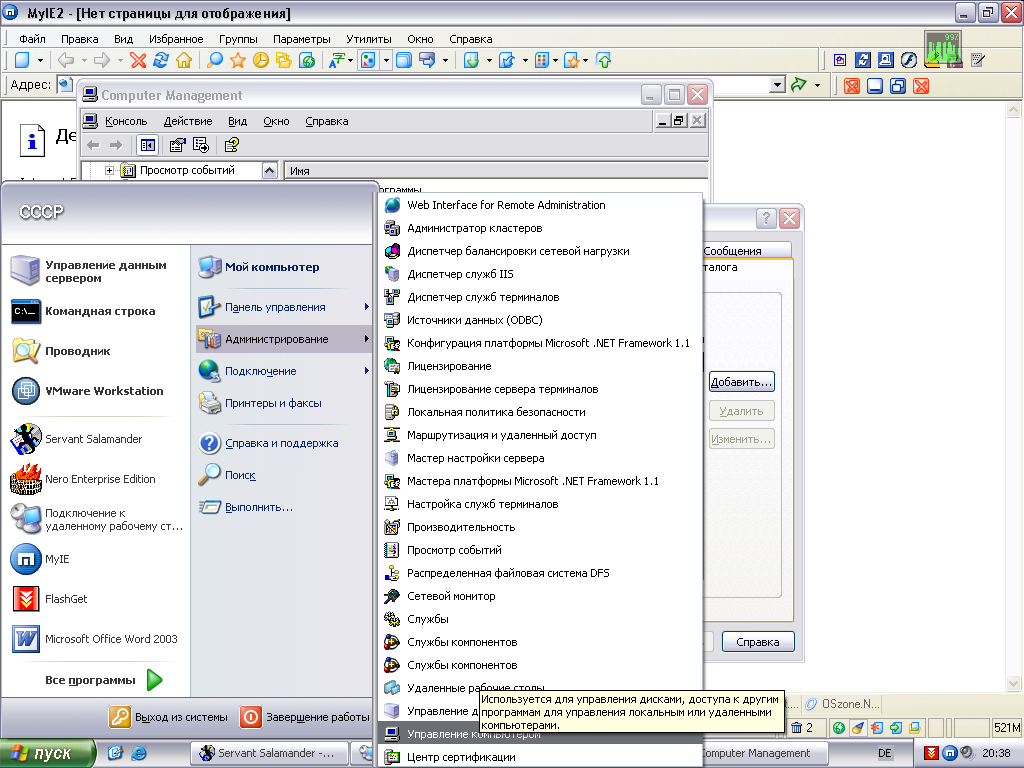Screen dimensions: 1024x768
Task: Open Файл menu in MyIE2
Action: tap(32, 39)
